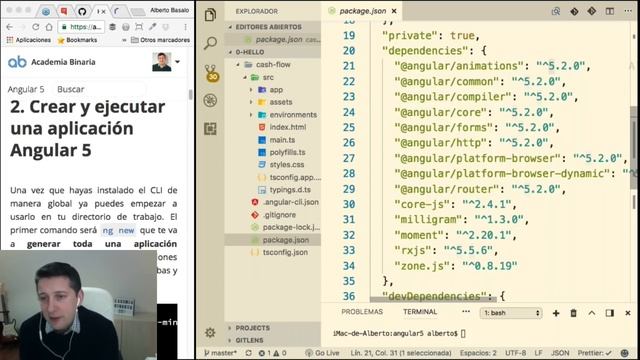Click the database stack extension icon in Chrome

tap(112, 27)
